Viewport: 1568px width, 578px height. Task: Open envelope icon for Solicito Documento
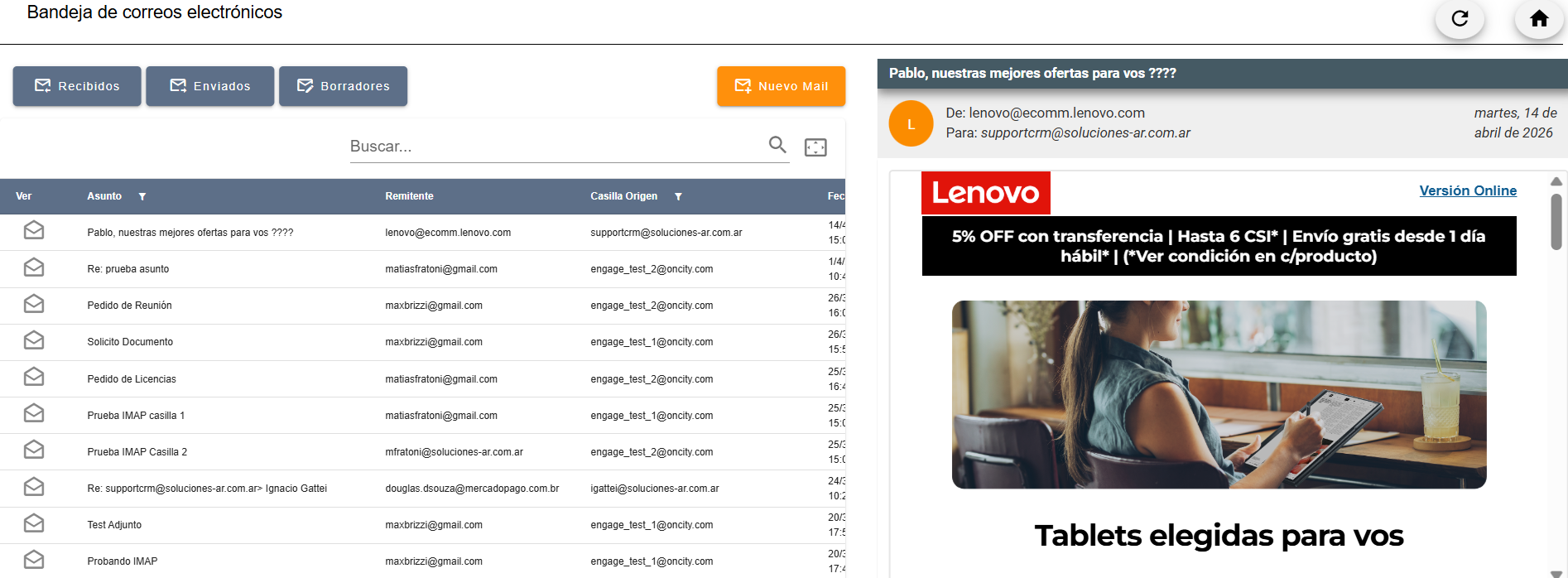(34, 340)
